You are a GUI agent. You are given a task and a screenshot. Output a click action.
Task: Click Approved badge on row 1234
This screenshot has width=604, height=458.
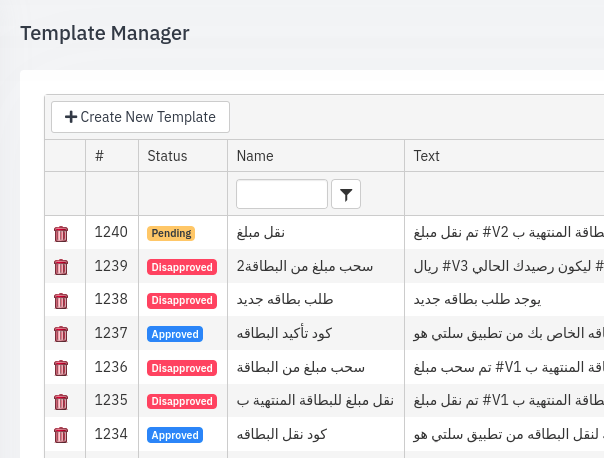coord(175,435)
